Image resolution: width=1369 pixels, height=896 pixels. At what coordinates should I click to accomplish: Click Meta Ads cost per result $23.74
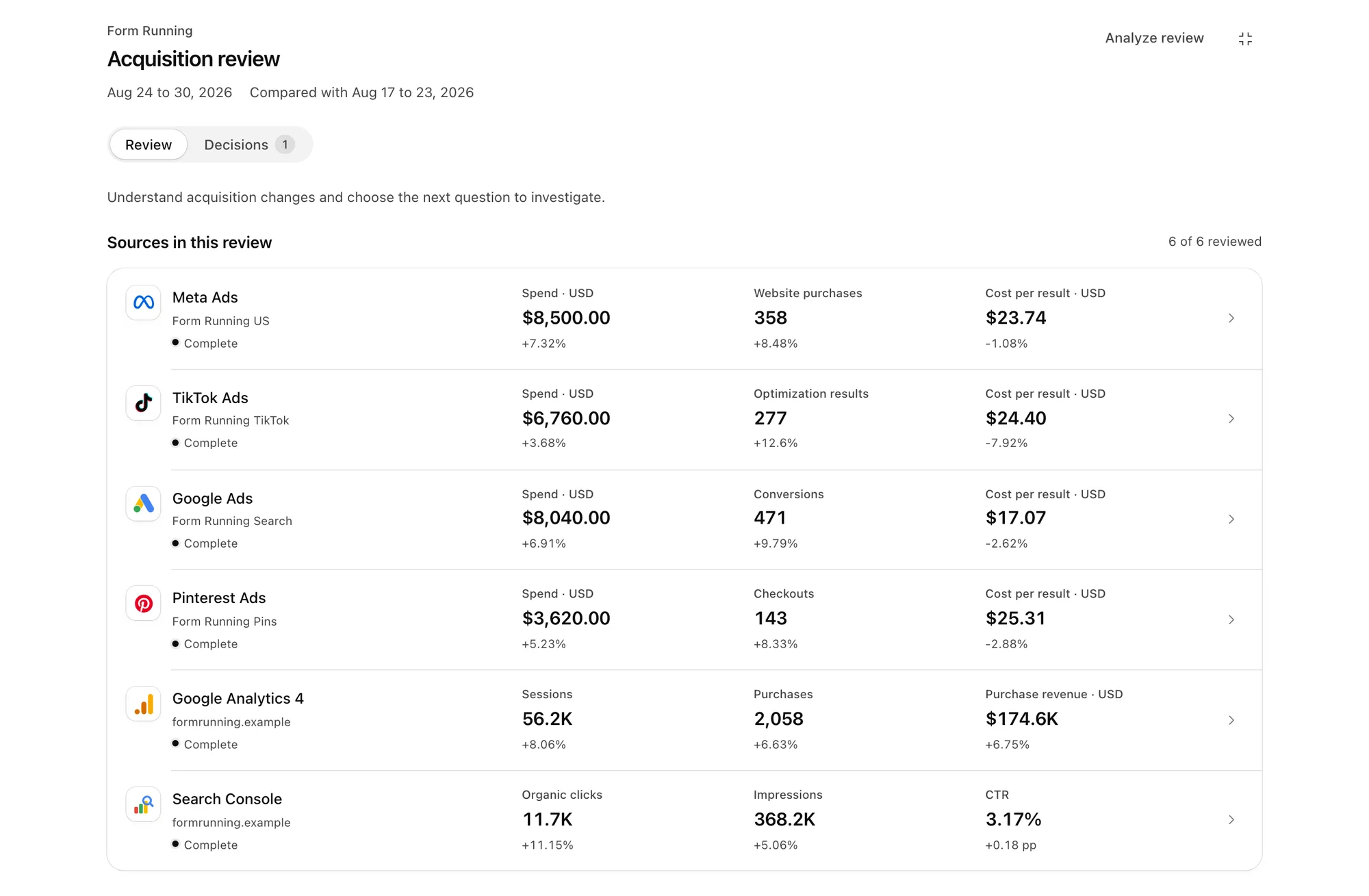tap(1016, 318)
